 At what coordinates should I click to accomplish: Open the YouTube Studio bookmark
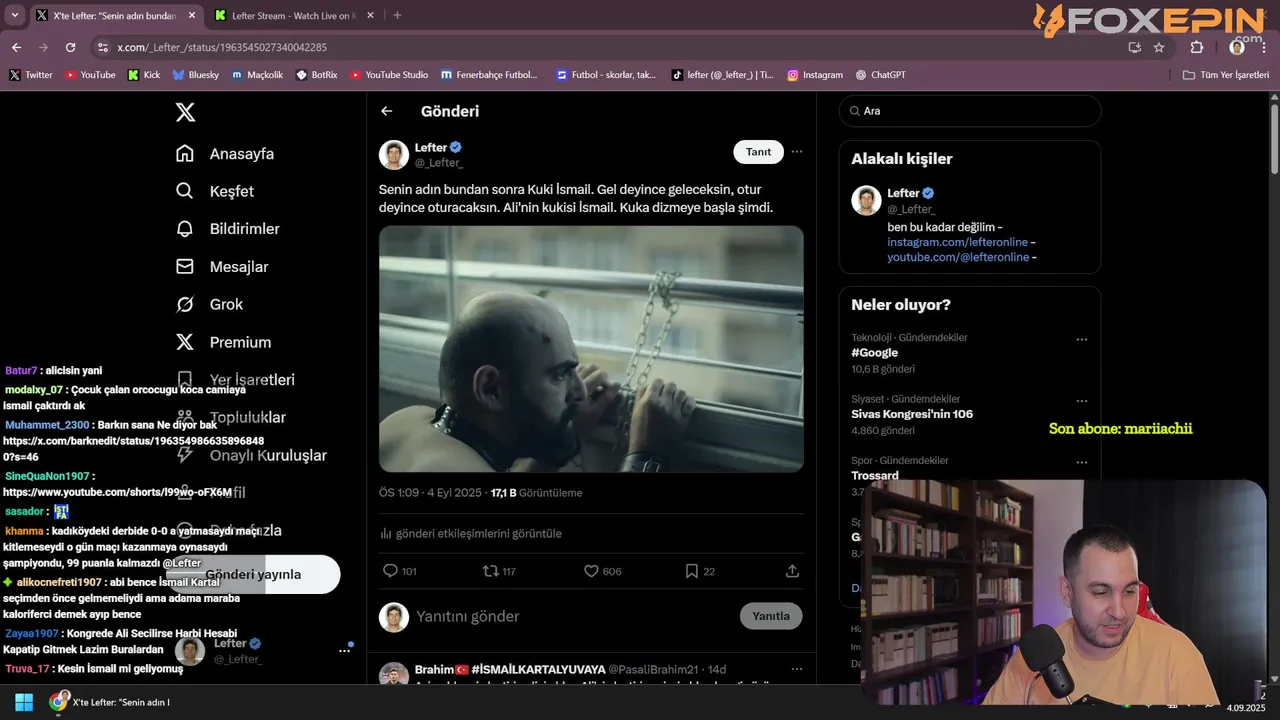click(x=389, y=75)
